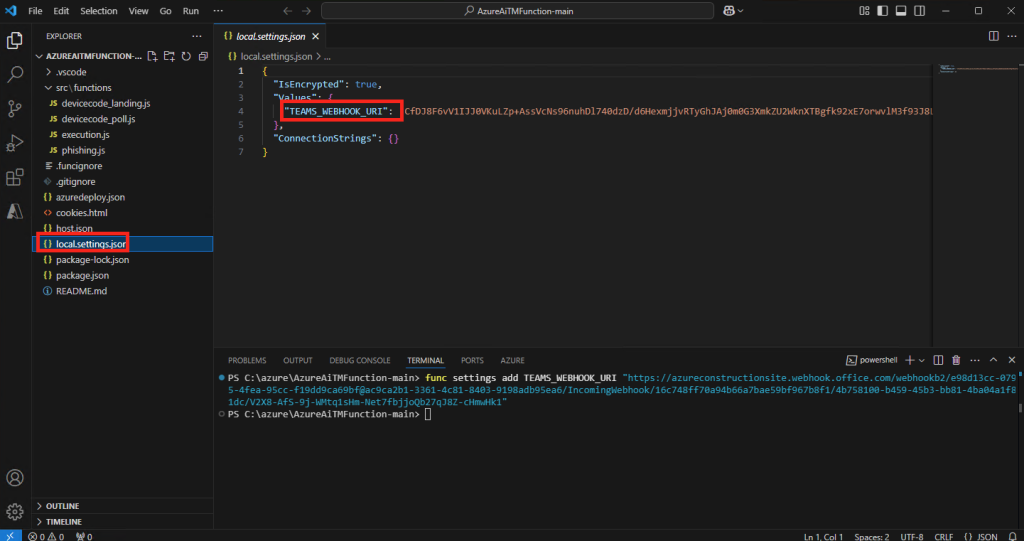The image size is (1024, 541).
Task: Click the New File icon in Explorer header
Action: click(152, 56)
